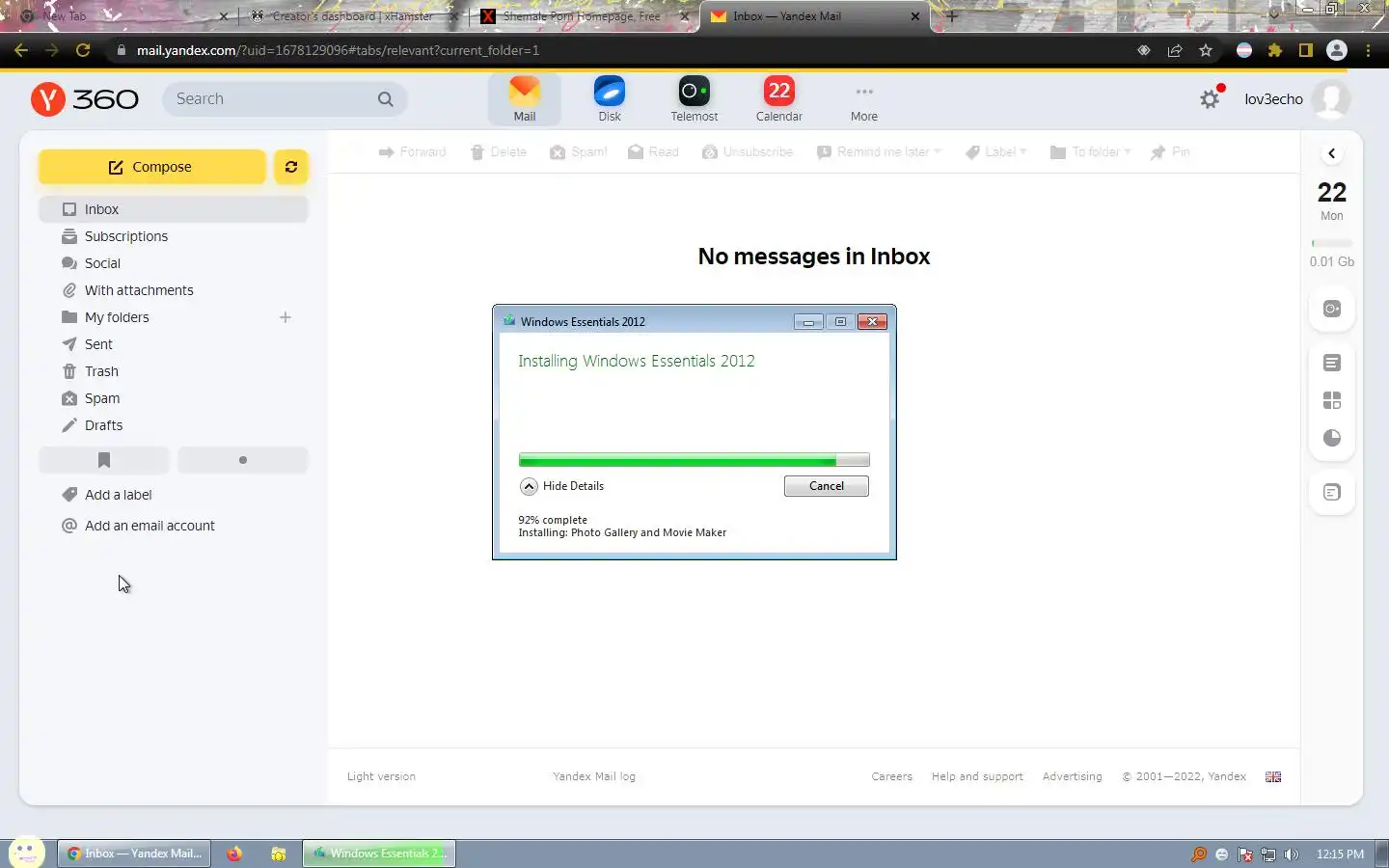The width and height of the screenshot is (1389, 868).
Task: Open the Yandex Mail log link
Action: 594,776
